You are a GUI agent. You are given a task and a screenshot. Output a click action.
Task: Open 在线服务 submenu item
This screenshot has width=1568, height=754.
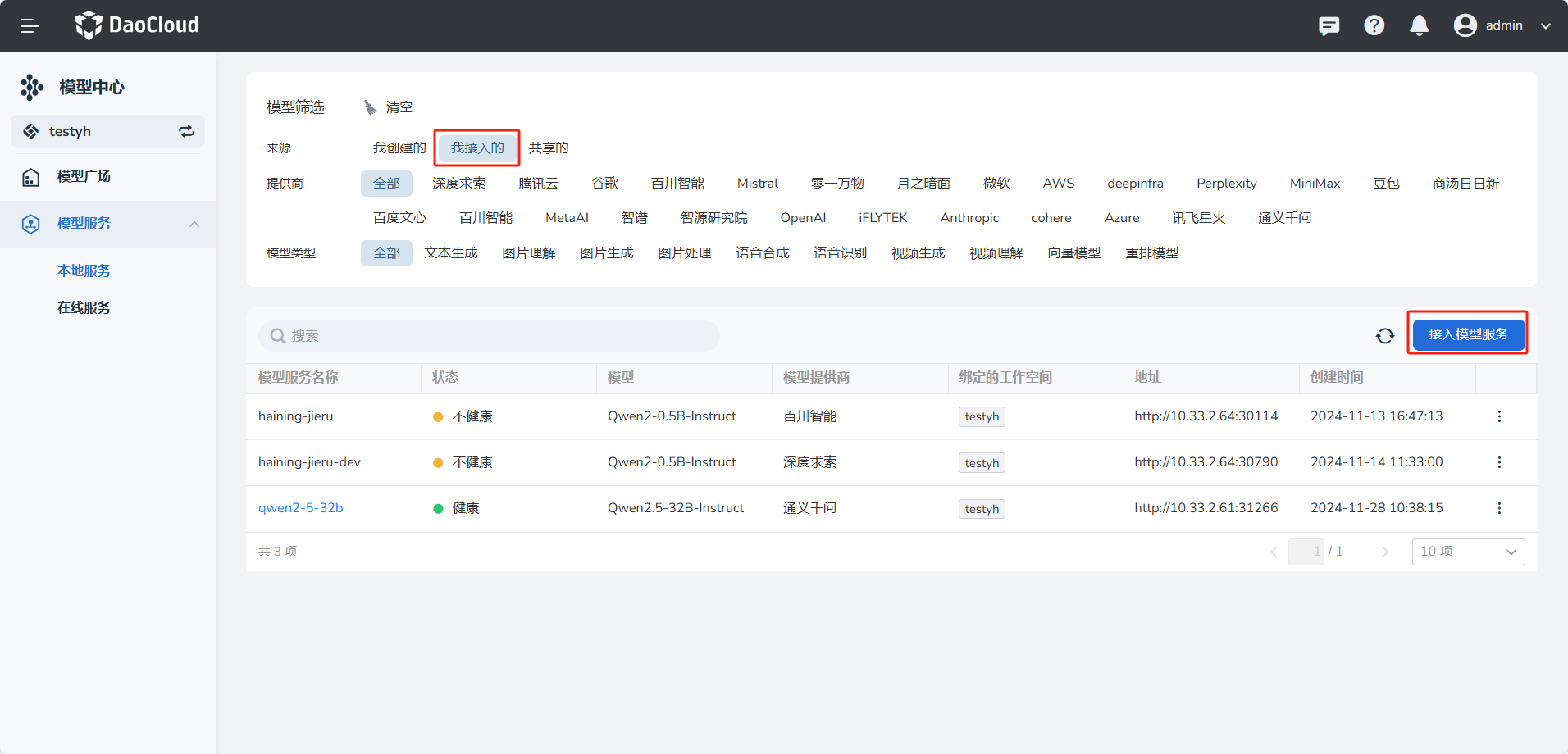(x=84, y=307)
